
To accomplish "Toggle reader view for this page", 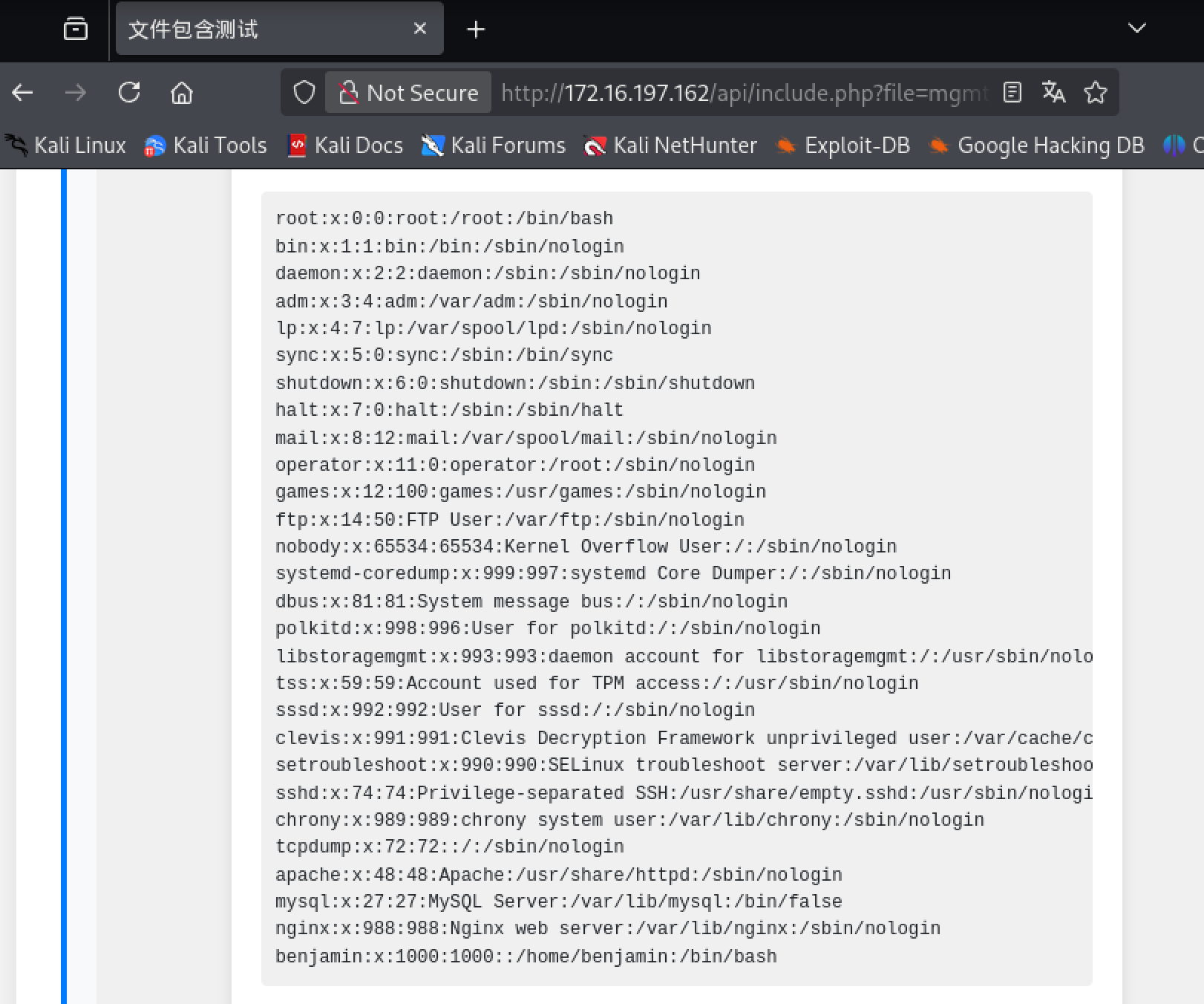I will pos(1012,93).
